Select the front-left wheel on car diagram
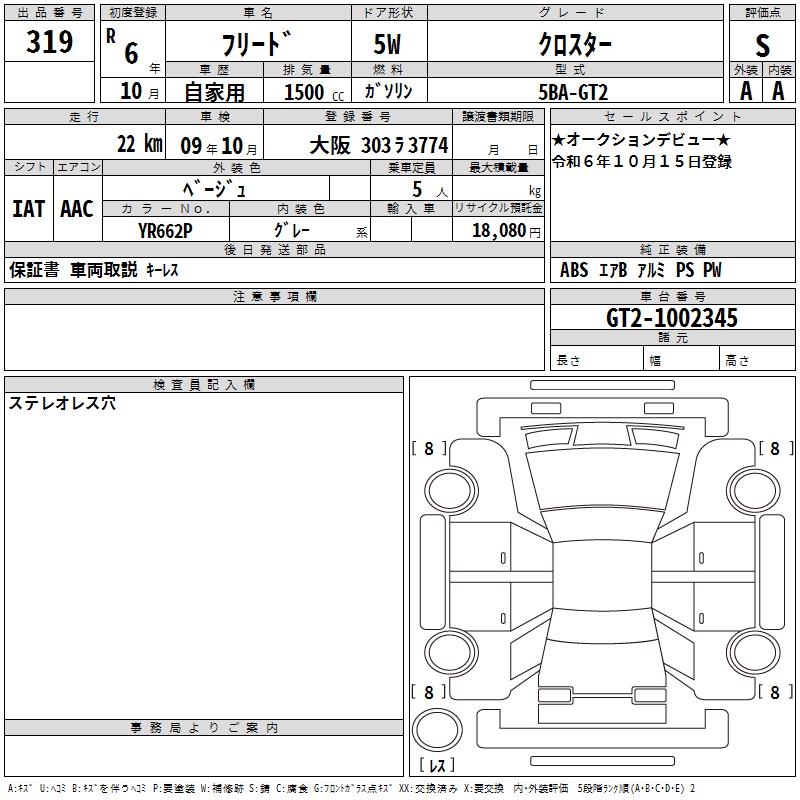Image resolution: width=800 pixels, height=800 pixels. click(451, 490)
